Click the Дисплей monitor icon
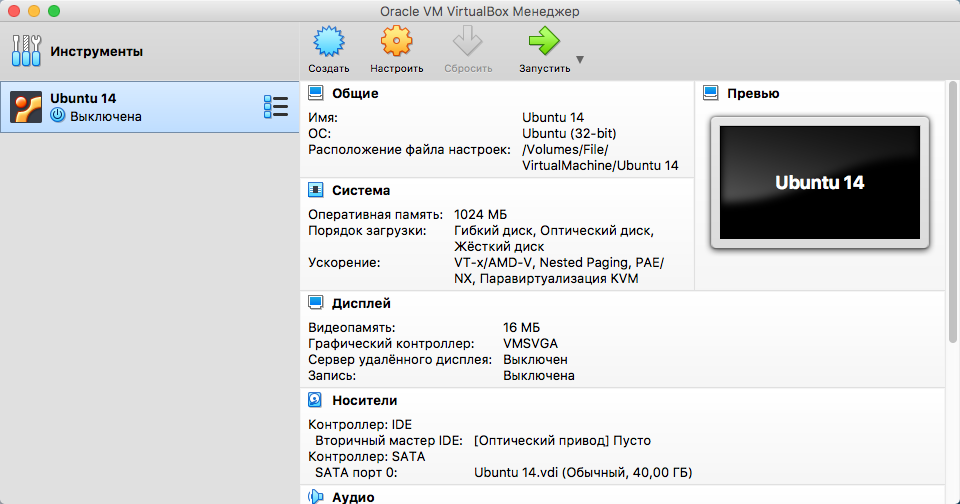The width and height of the screenshot is (960, 504). click(315, 303)
